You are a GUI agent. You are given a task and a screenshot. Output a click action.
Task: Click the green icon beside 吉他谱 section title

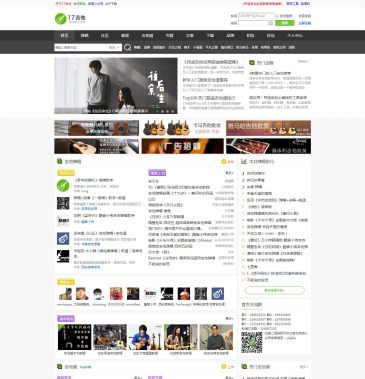(59, 367)
